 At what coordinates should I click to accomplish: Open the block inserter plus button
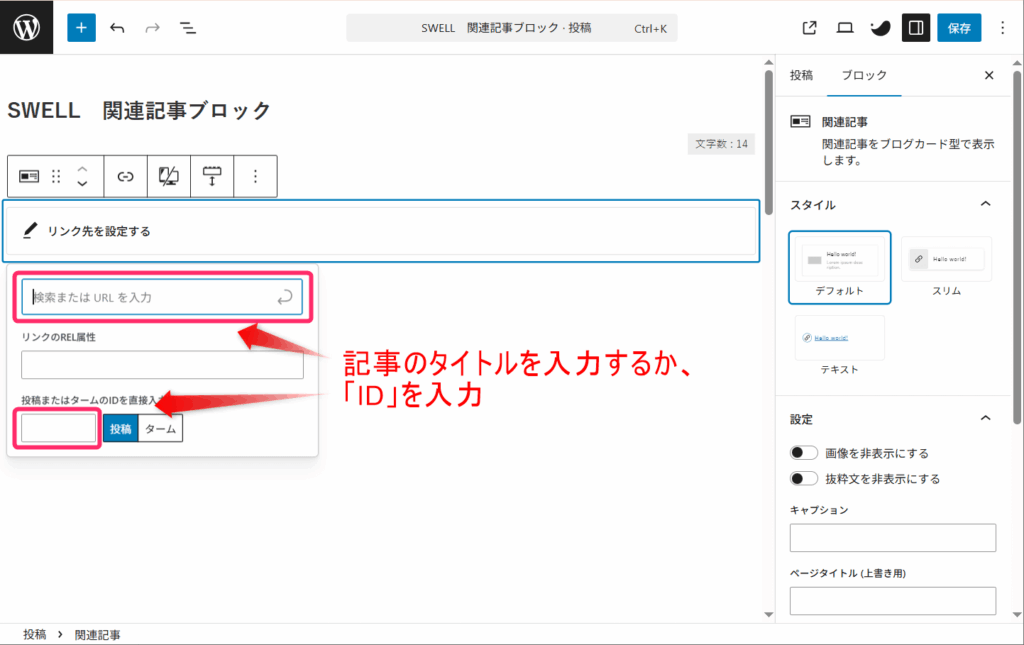tap(81, 27)
